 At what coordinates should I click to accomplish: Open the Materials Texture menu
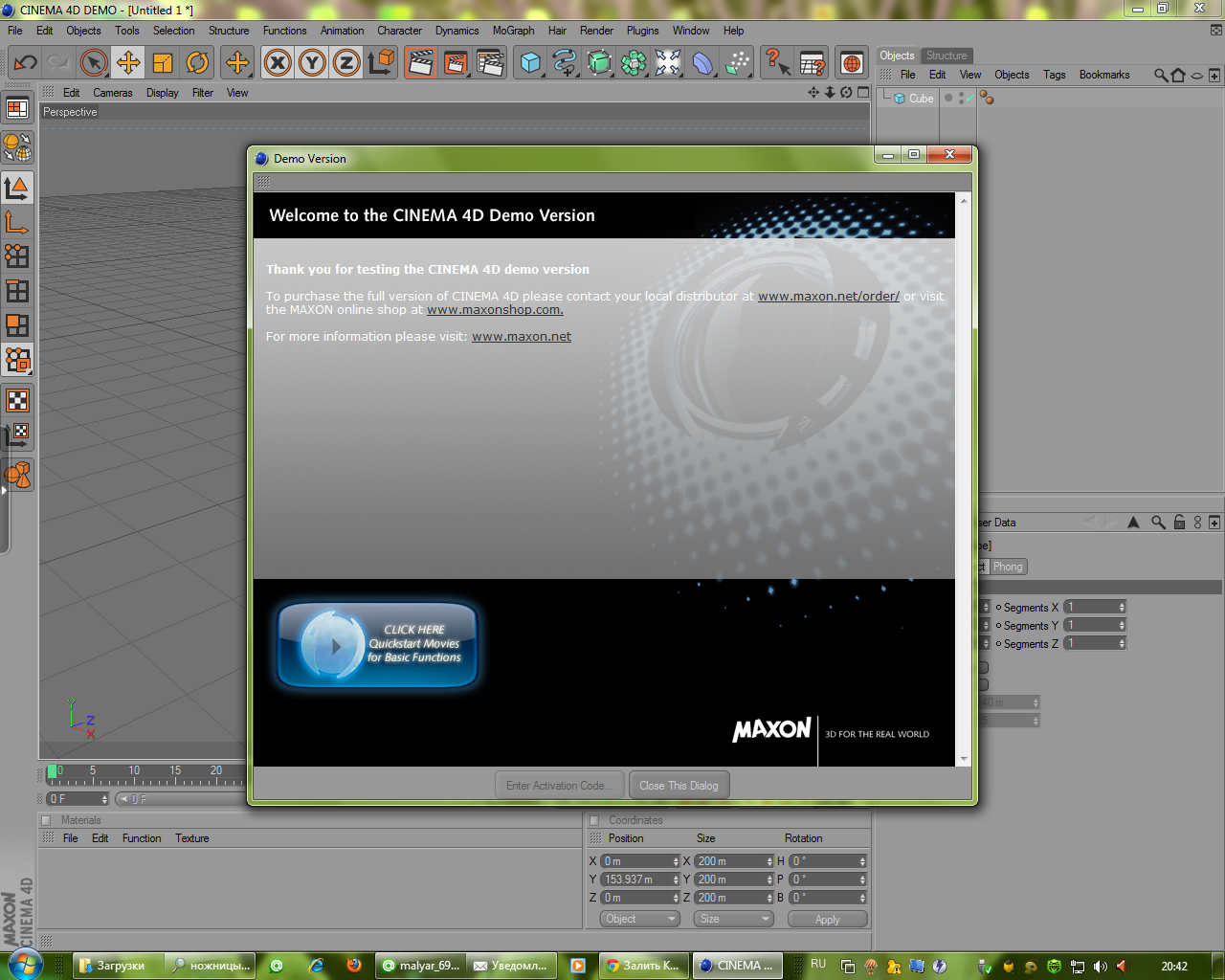point(191,838)
